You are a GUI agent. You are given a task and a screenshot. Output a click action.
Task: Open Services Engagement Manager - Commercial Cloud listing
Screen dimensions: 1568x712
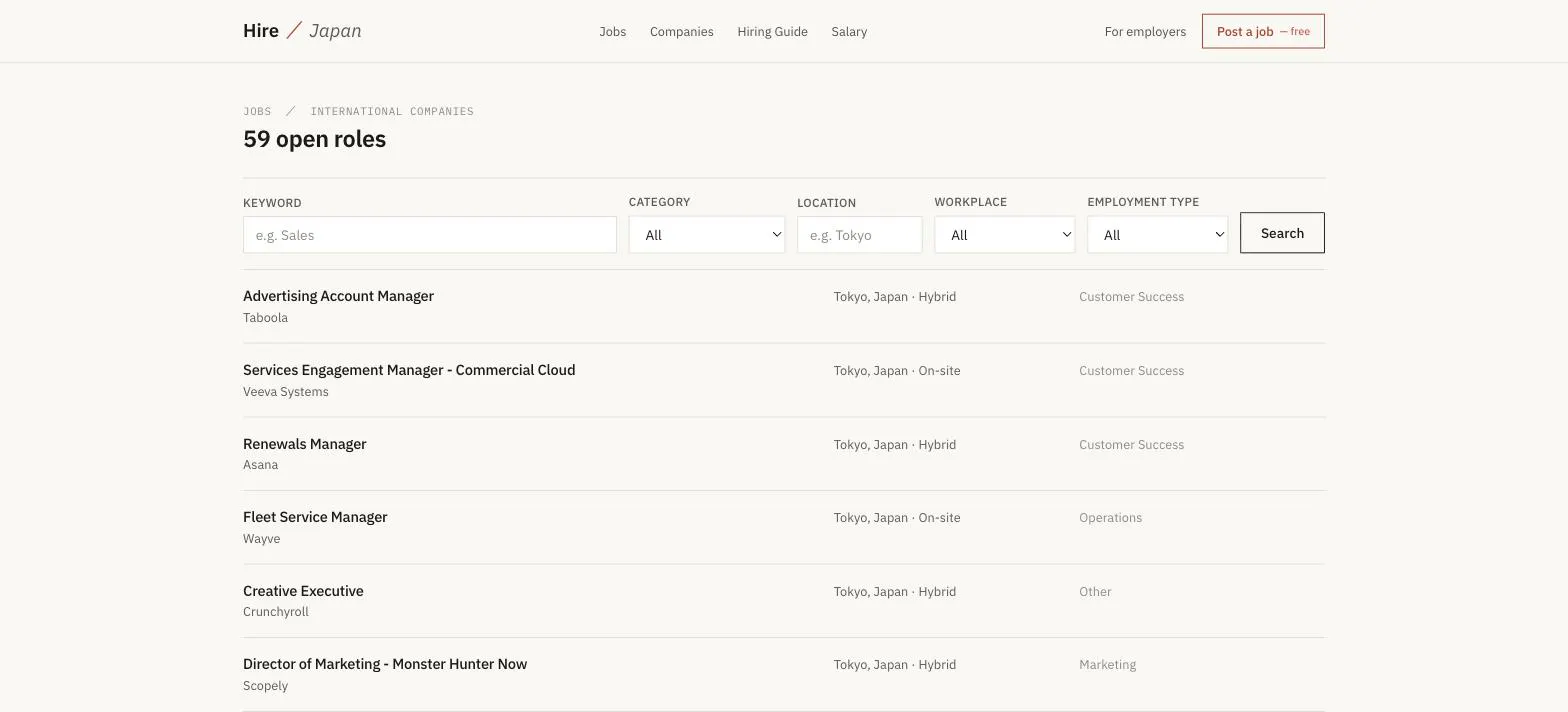click(x=409, y=370)
